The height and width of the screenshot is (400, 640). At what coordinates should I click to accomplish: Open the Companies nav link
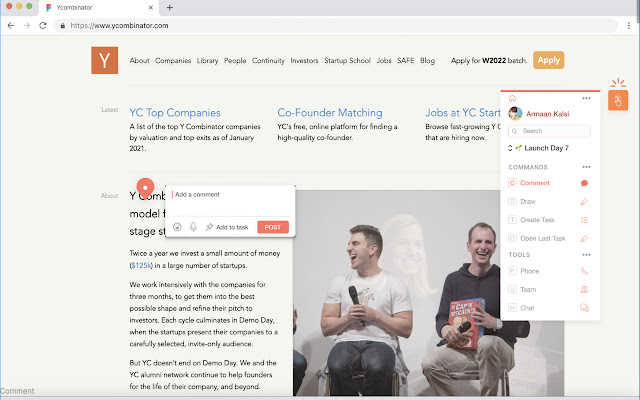pos(173,60)
